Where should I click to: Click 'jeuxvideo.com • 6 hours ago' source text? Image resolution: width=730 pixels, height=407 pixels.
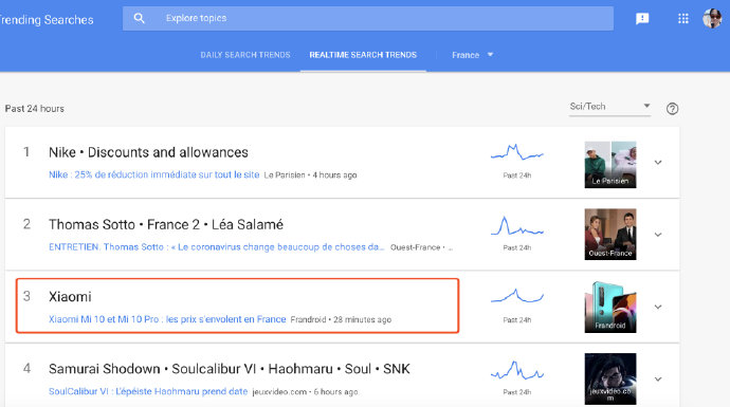tap(305, 392)
